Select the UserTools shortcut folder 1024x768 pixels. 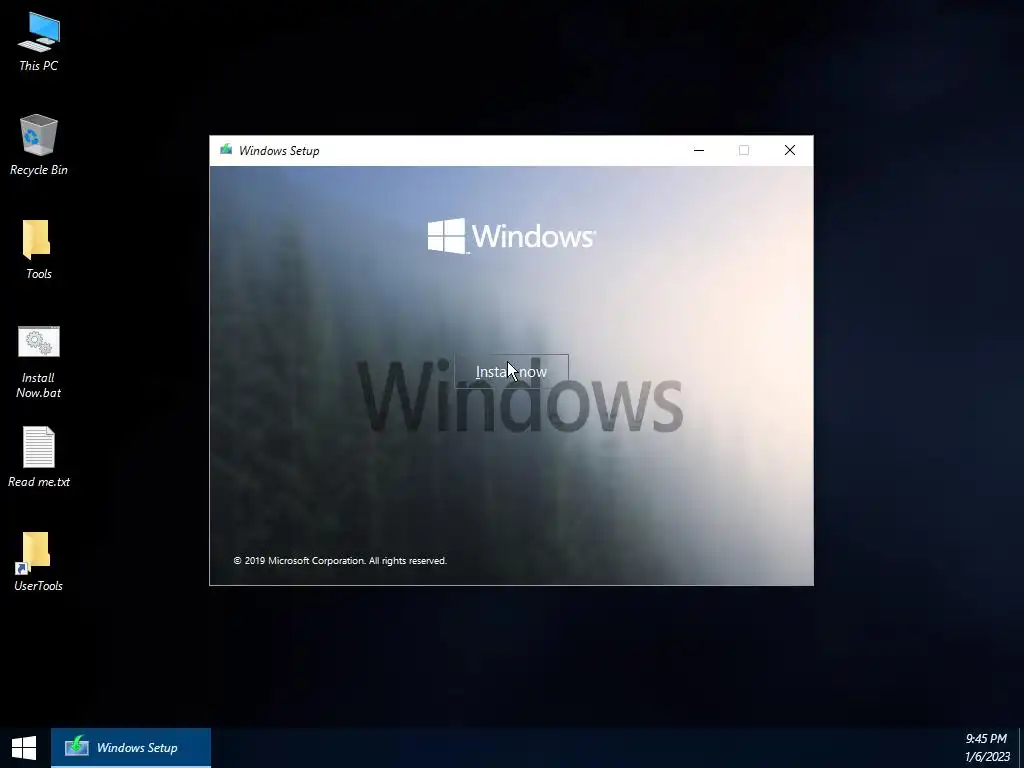[39, 562]
